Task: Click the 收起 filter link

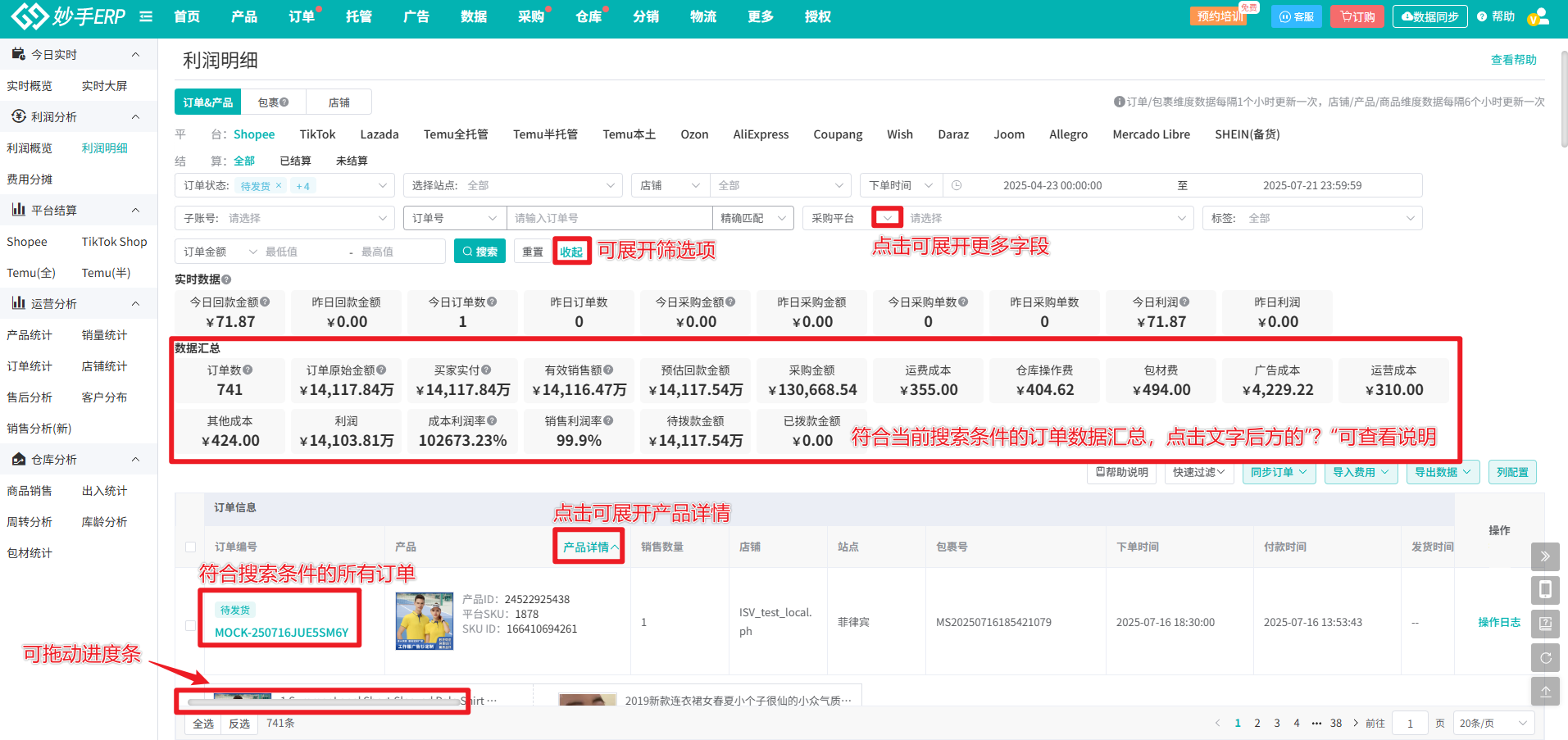Action: coord(571,252)
